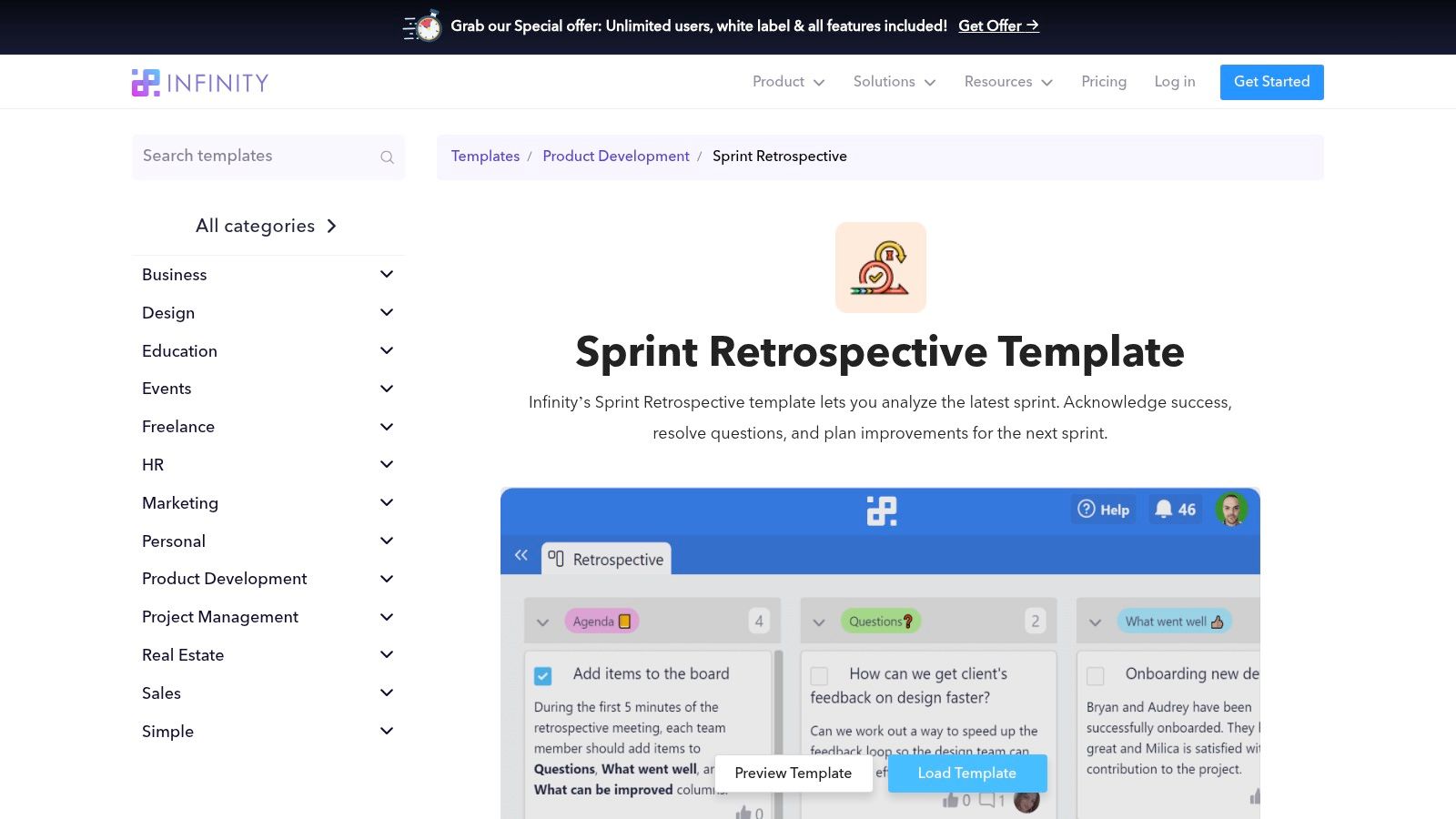This screenshot has width=1456, height=819.
Task: Expand the Marketing category
Action: (387, 502)
